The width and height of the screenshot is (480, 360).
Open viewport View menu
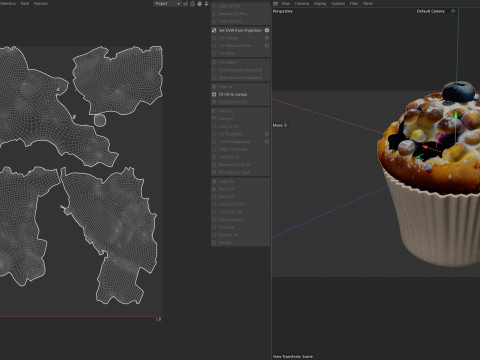coord(286,4)
